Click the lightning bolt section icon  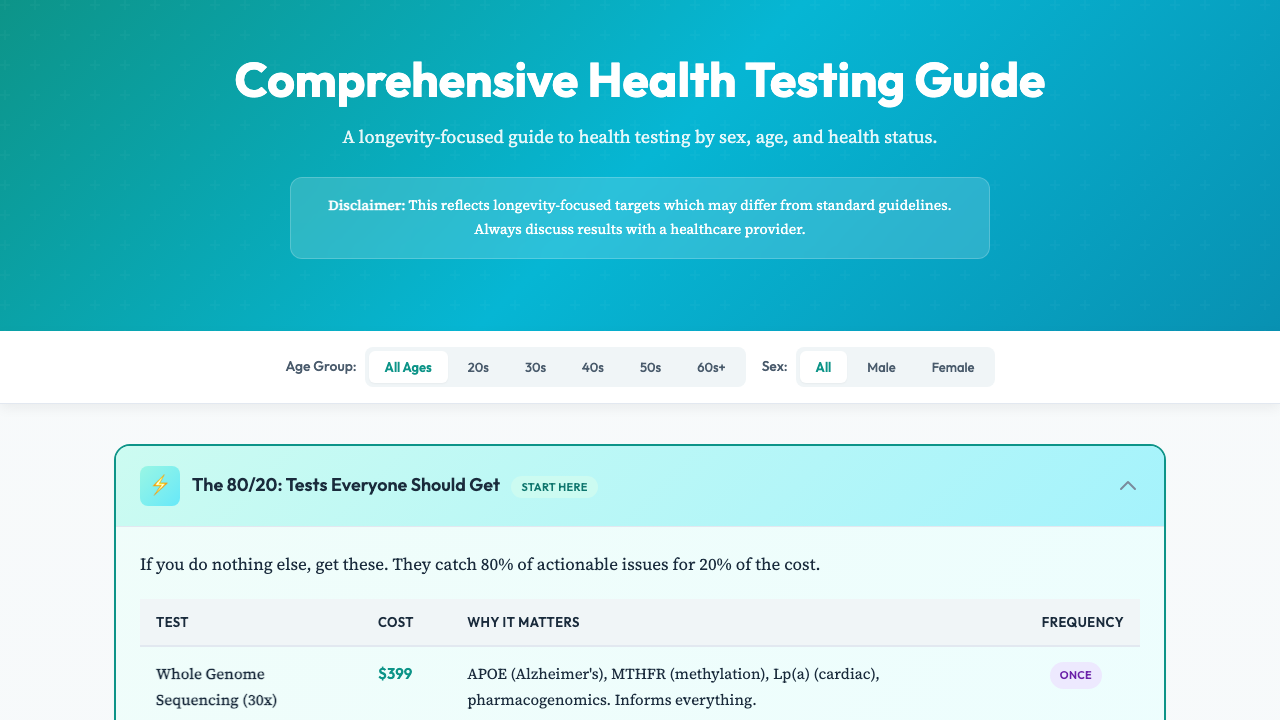tap(159, 485)
